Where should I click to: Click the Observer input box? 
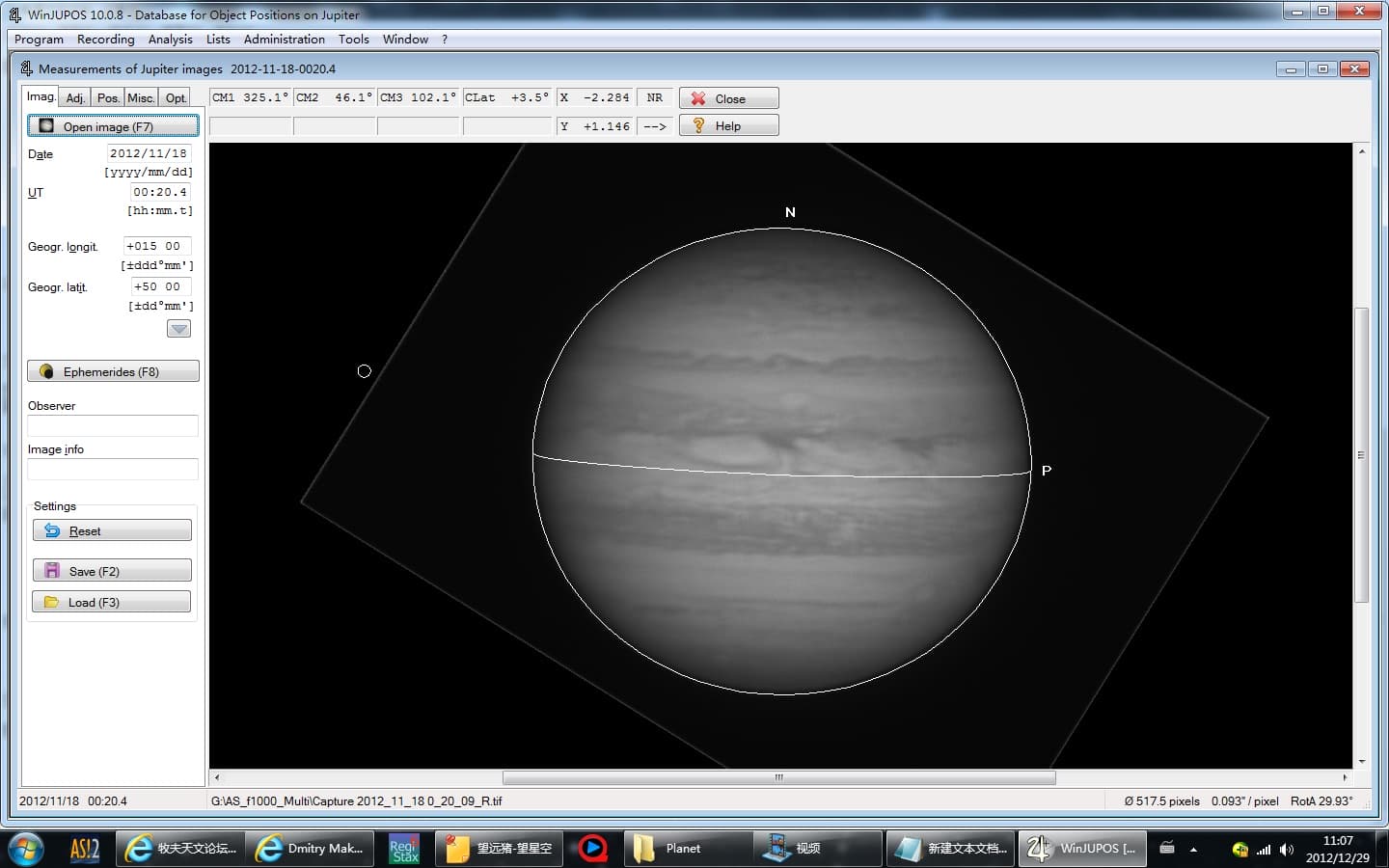coord(112,425)
